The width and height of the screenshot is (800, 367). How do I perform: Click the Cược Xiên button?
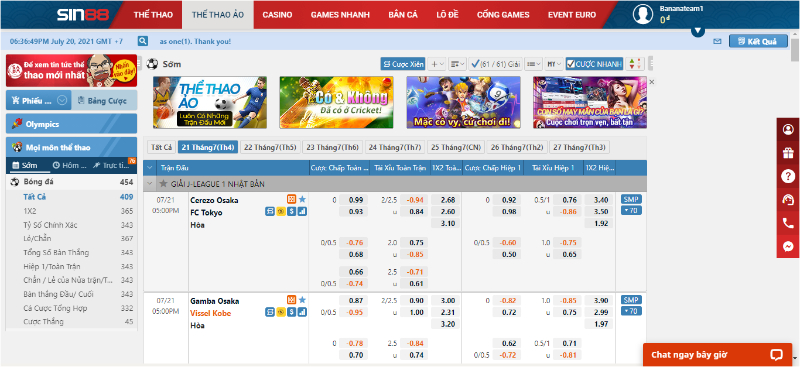tap(403, 64)
